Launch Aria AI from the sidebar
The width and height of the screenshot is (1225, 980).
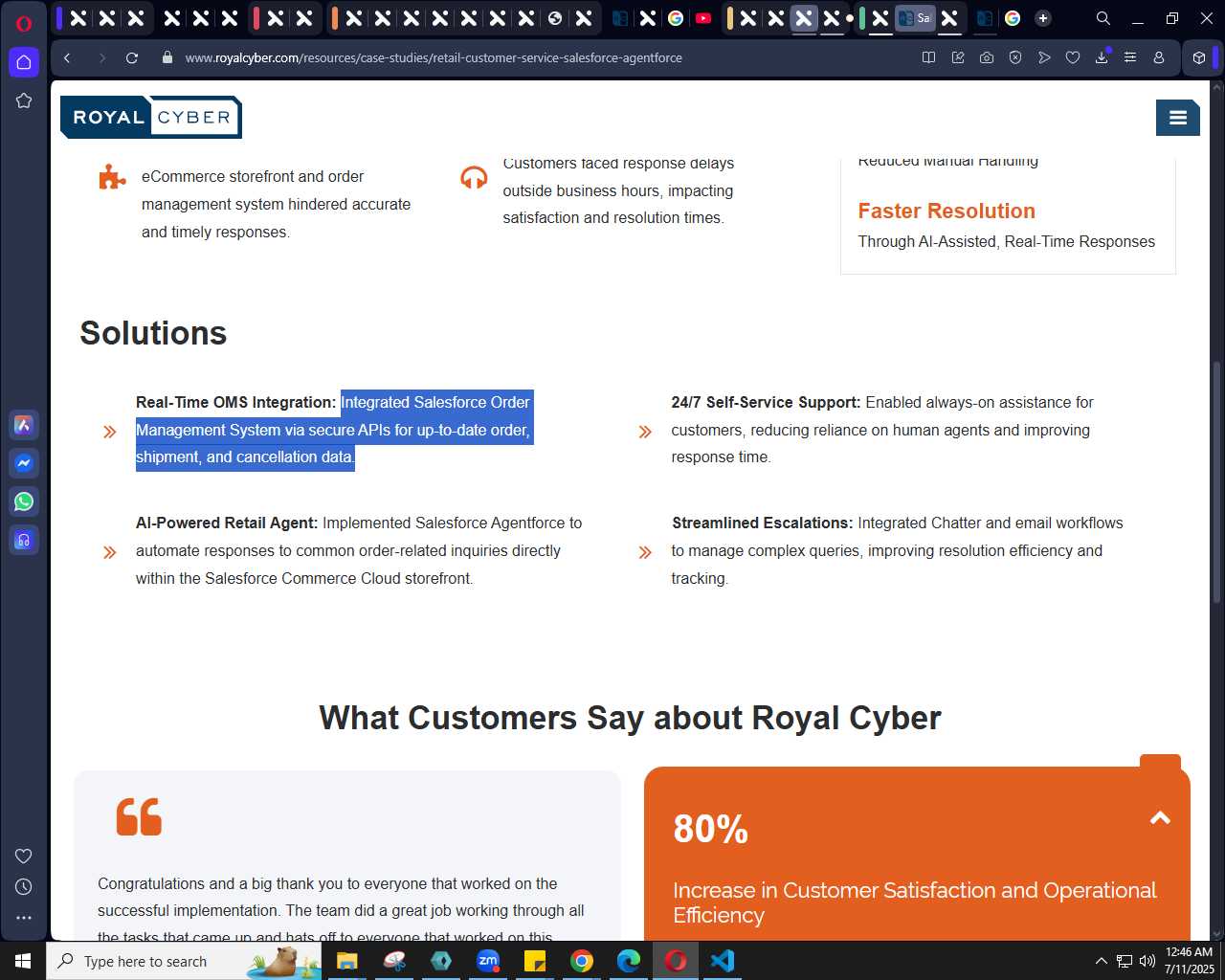(x=24, y=425)
